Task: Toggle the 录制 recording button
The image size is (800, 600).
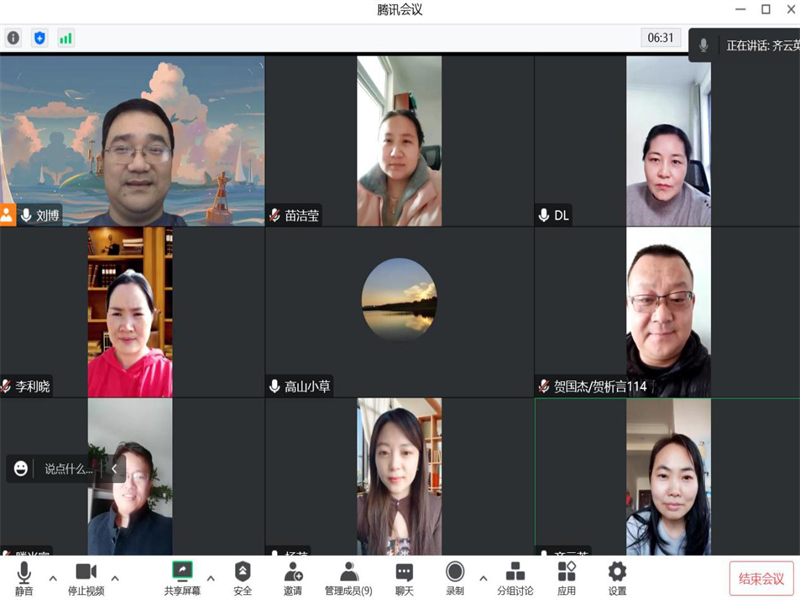Action: 455,577
